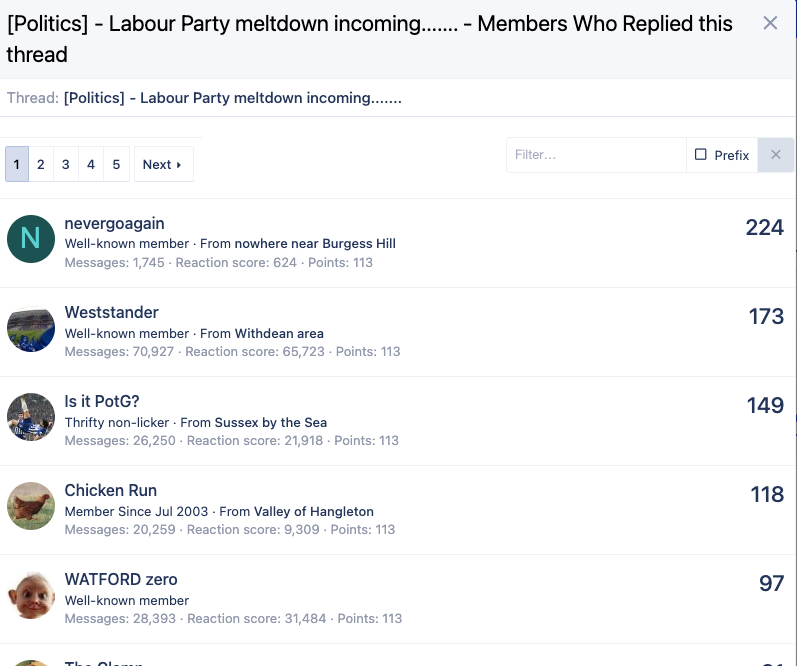Click the Valley of Hangleton location link
This screenshot has height=666, width=797.
(x=314, y=511)
